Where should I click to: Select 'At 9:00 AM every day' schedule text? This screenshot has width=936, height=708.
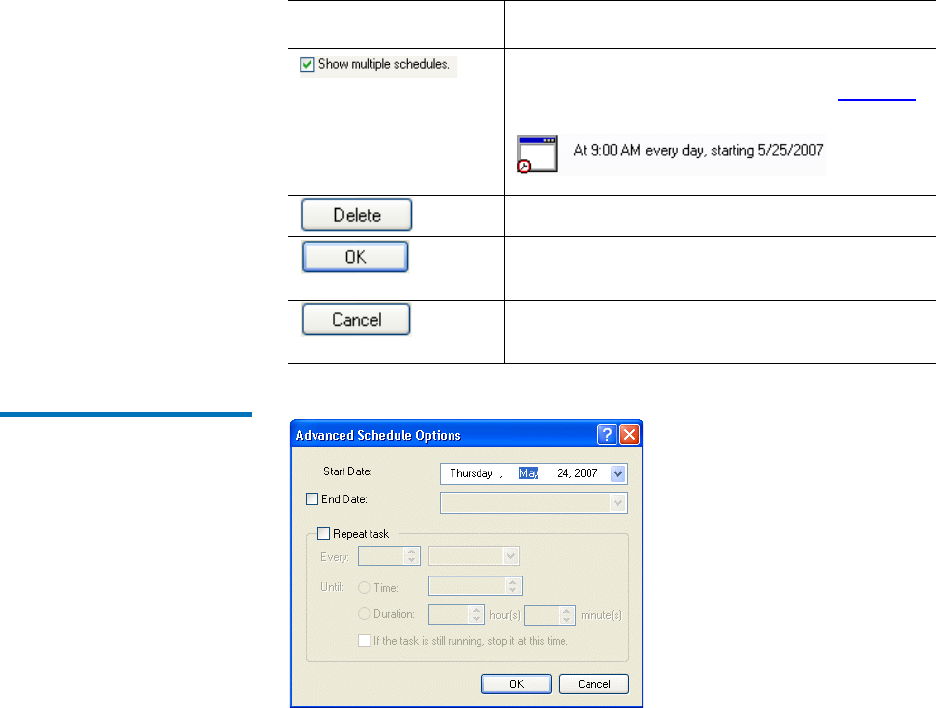pos(698,150)
